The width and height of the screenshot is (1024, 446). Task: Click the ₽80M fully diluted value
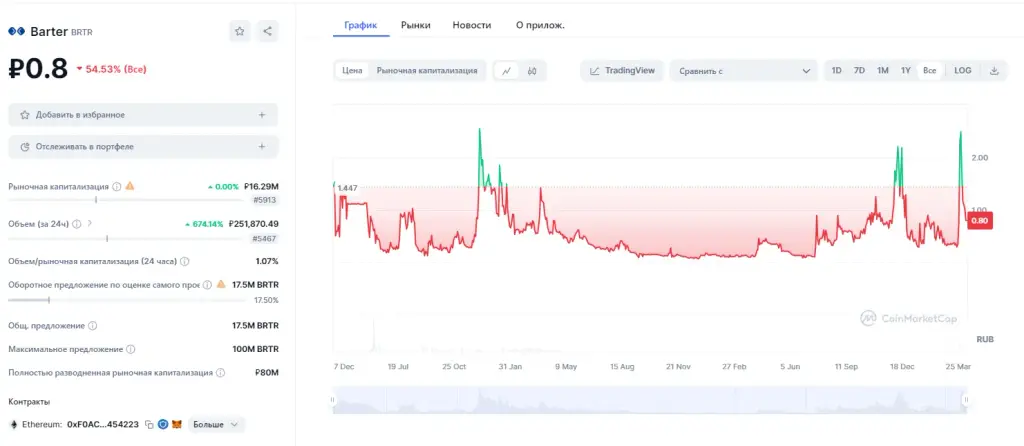coord(266,373)
